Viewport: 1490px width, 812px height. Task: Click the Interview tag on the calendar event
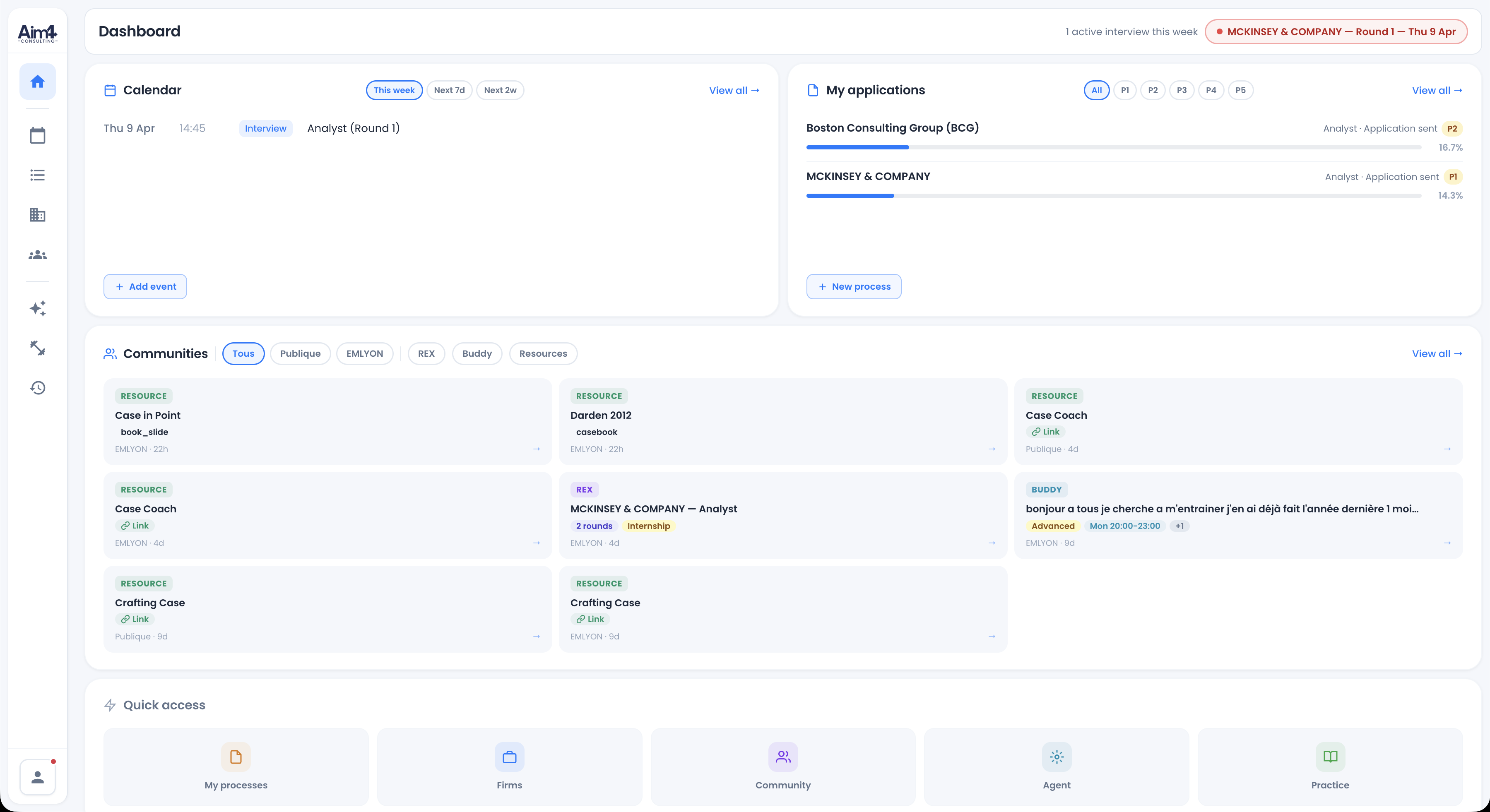pos(265,128)
